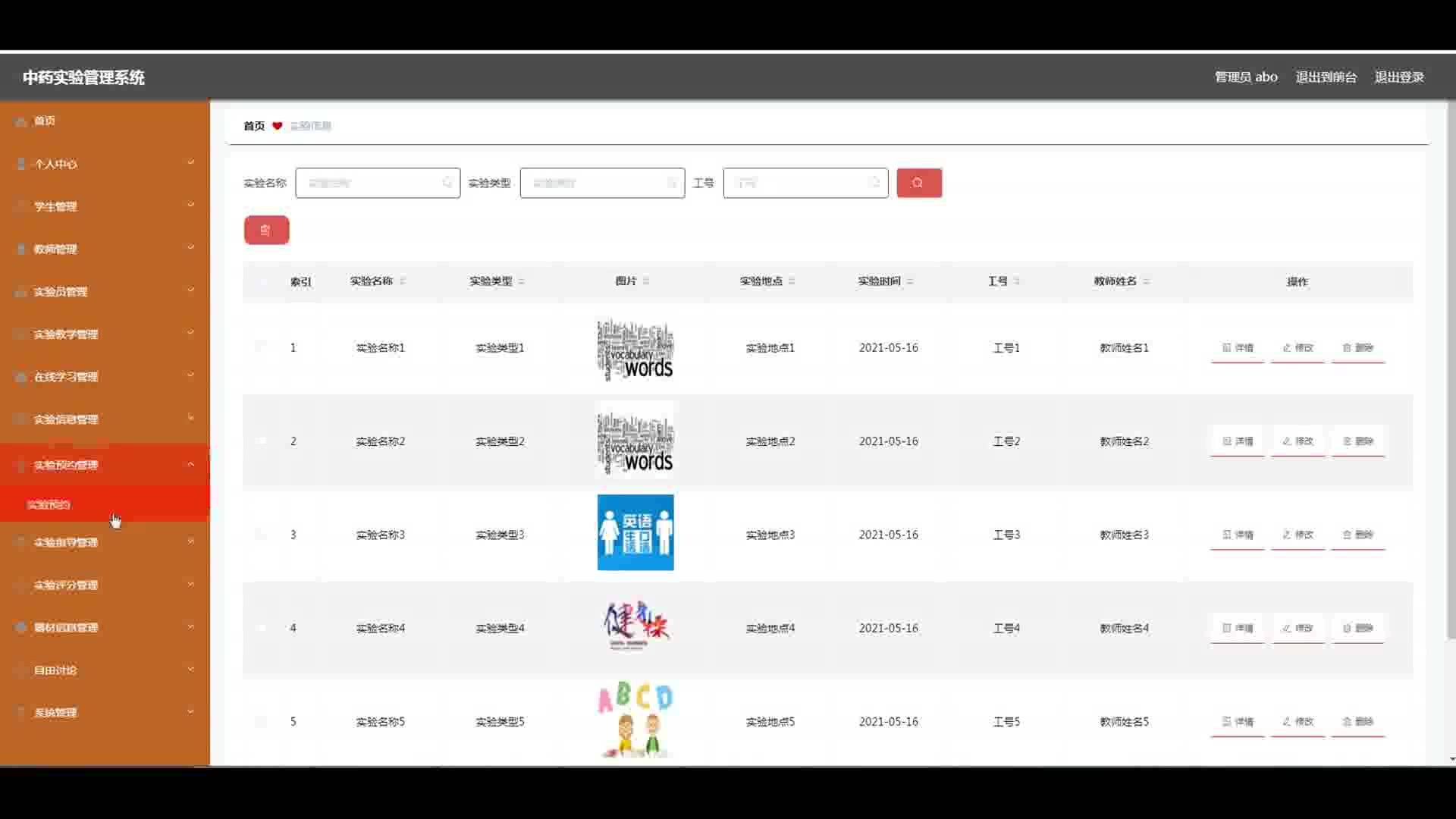Tick the checkbox for row 实验名称4
1456x819 pixels.
(262, 628)
